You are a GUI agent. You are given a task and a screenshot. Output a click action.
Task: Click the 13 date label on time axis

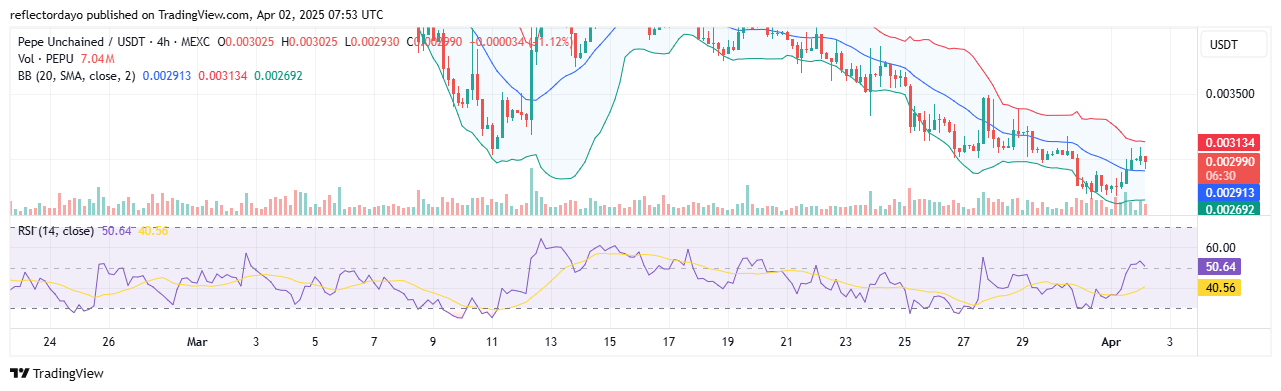(x=551, y=342)
